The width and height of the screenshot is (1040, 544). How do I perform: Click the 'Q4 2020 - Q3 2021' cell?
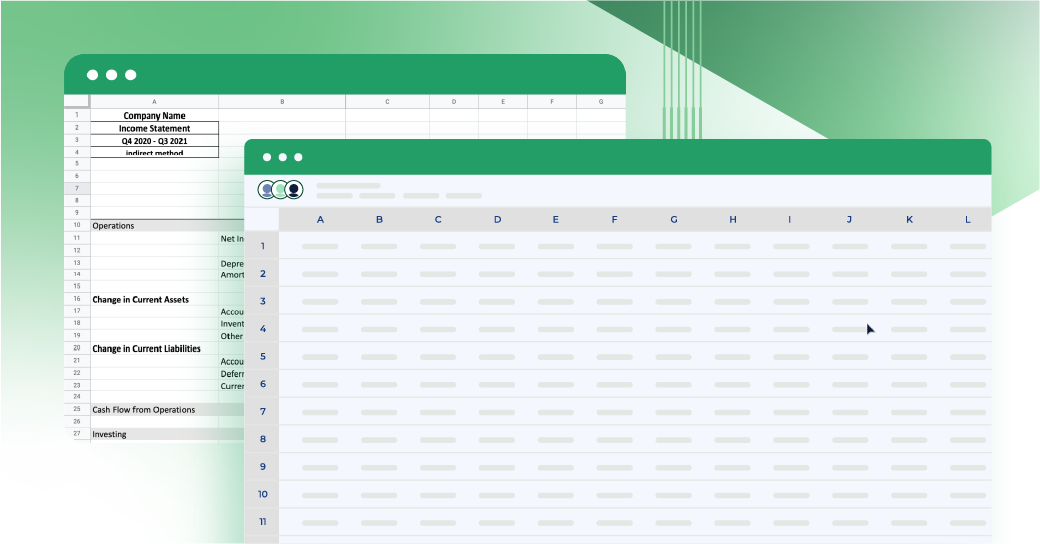click(155, 141)
